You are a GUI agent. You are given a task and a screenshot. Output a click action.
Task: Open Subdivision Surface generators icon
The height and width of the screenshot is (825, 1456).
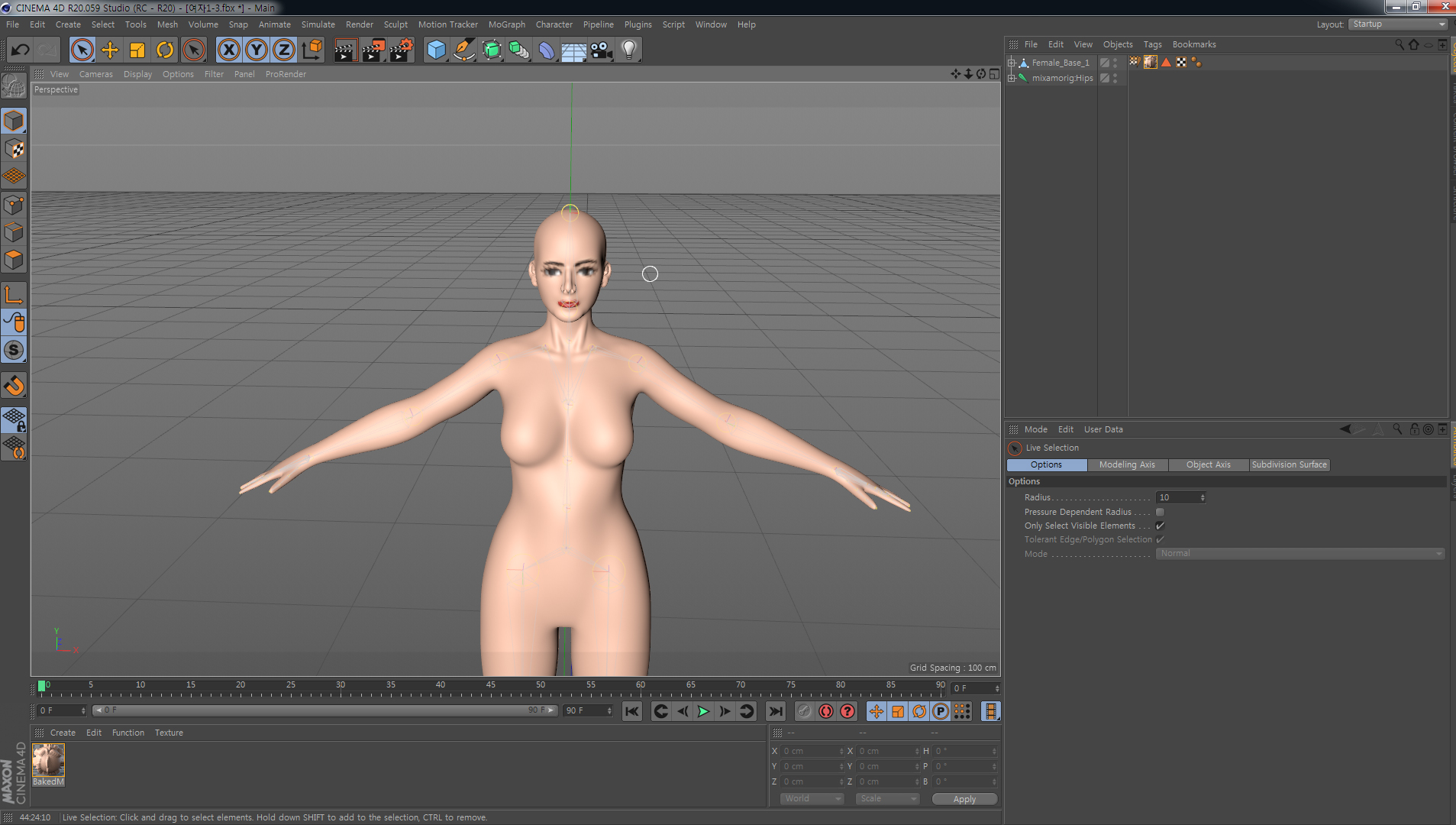tap(491, 50)
